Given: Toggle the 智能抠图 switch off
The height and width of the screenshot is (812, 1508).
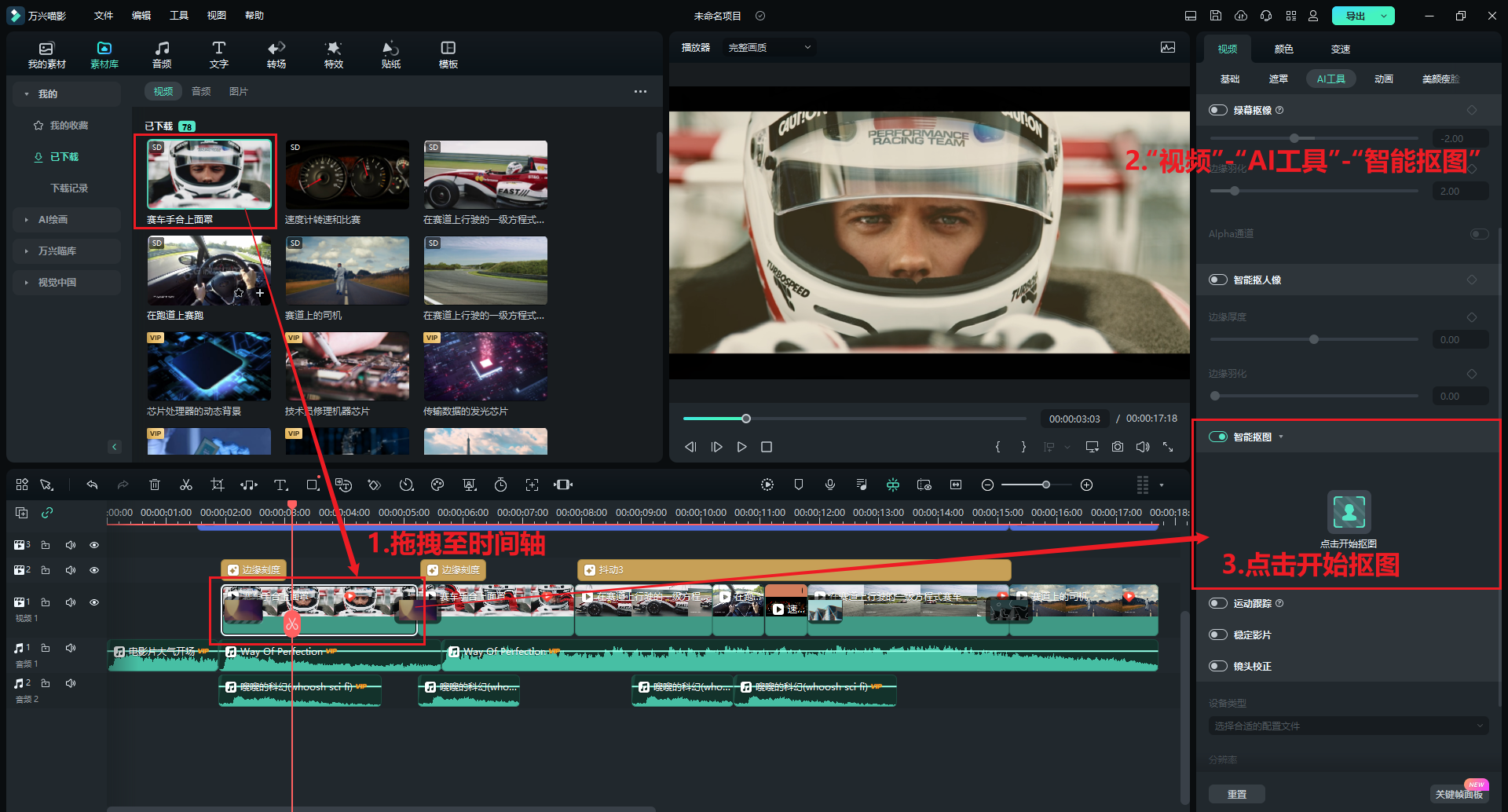Looking at the screenshot, I should coord(1218,437).
